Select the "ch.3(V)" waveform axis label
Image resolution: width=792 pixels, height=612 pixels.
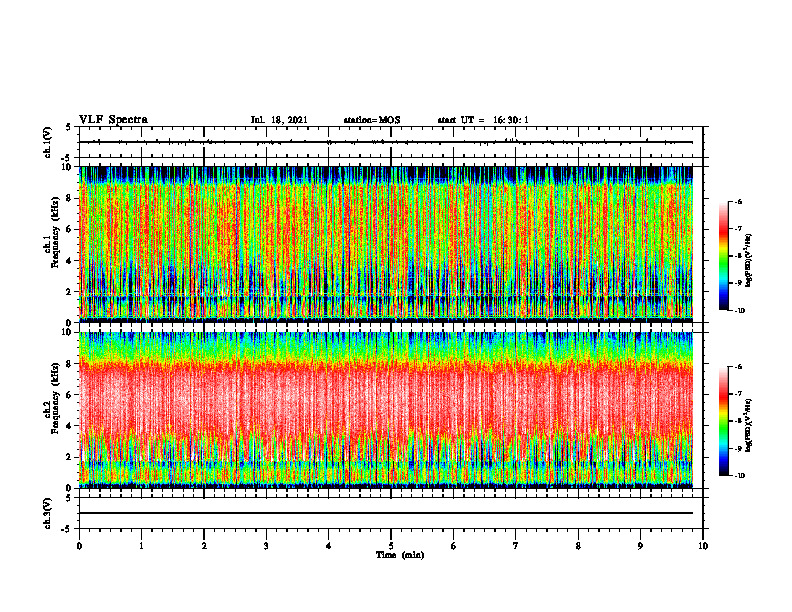48,513
